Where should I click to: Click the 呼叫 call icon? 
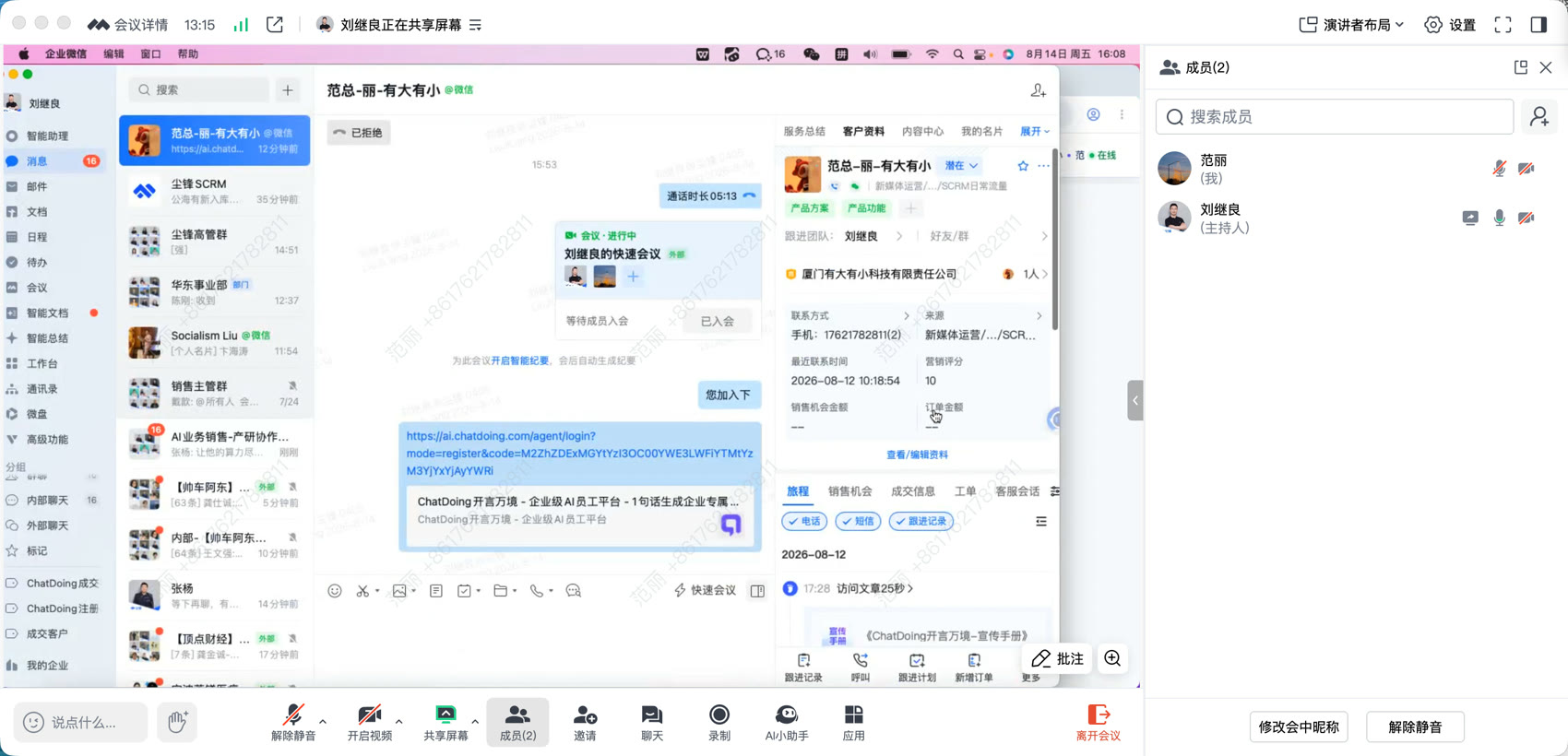point(860,667)
